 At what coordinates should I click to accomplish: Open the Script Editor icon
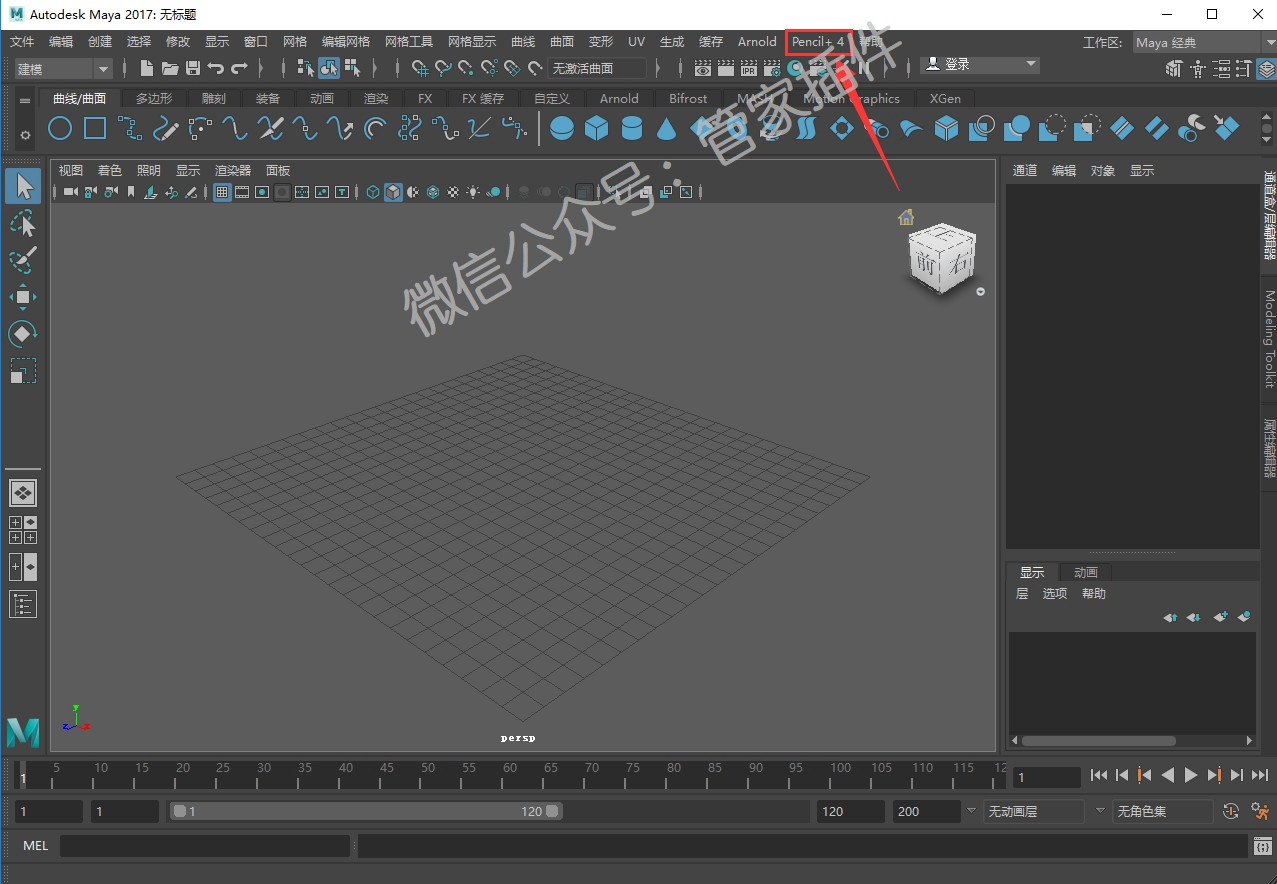coord(1262,847)
